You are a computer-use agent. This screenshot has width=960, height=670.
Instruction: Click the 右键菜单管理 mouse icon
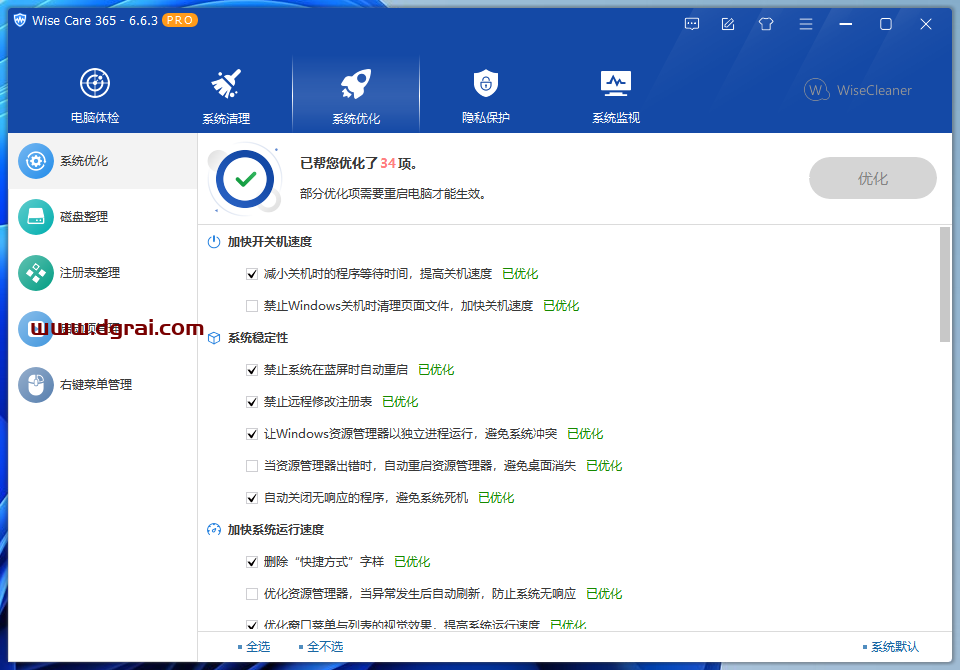36,385
